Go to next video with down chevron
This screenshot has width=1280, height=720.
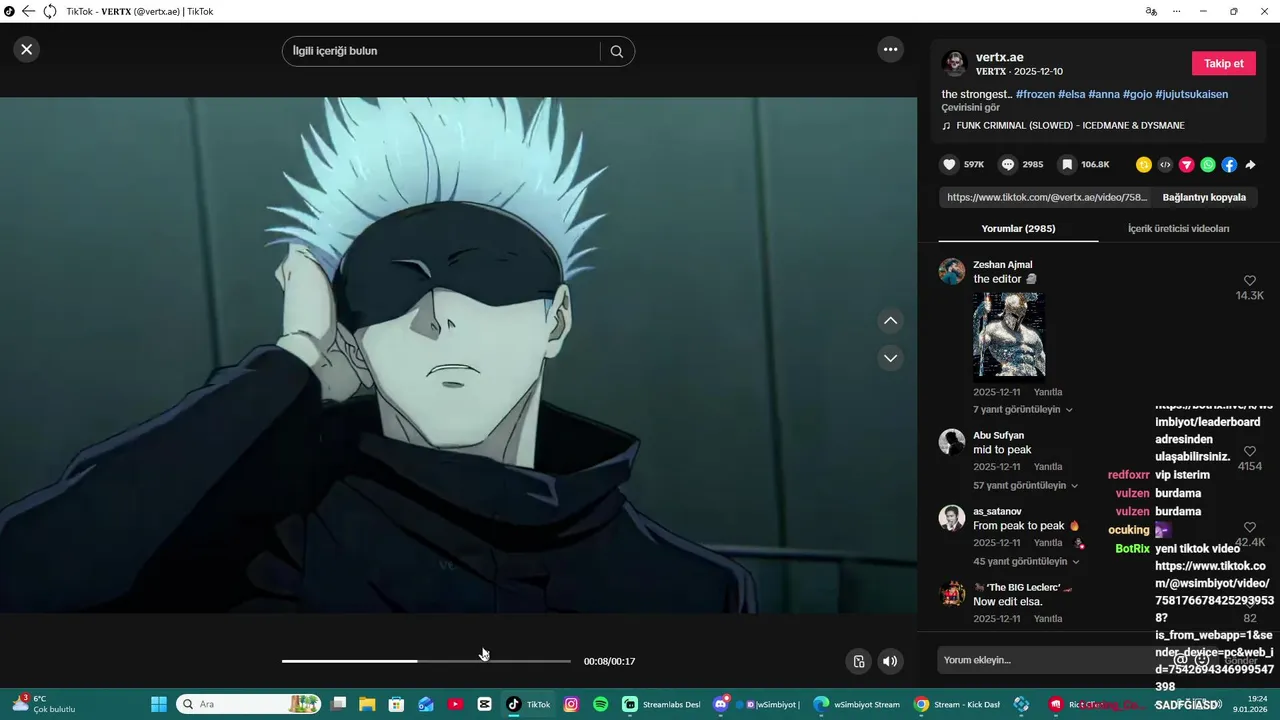pyautogui.click(x=890, y=358)
